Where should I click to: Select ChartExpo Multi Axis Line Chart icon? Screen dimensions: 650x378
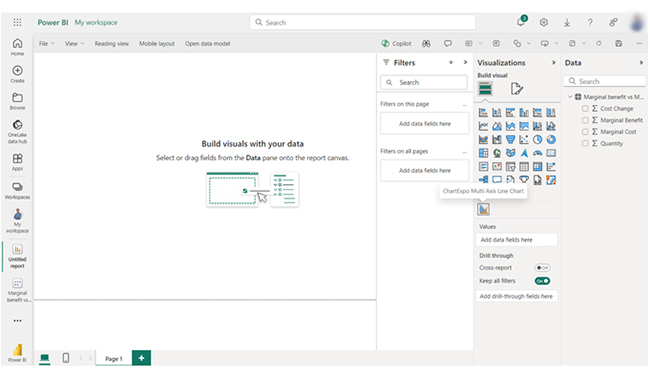point(483,209)
